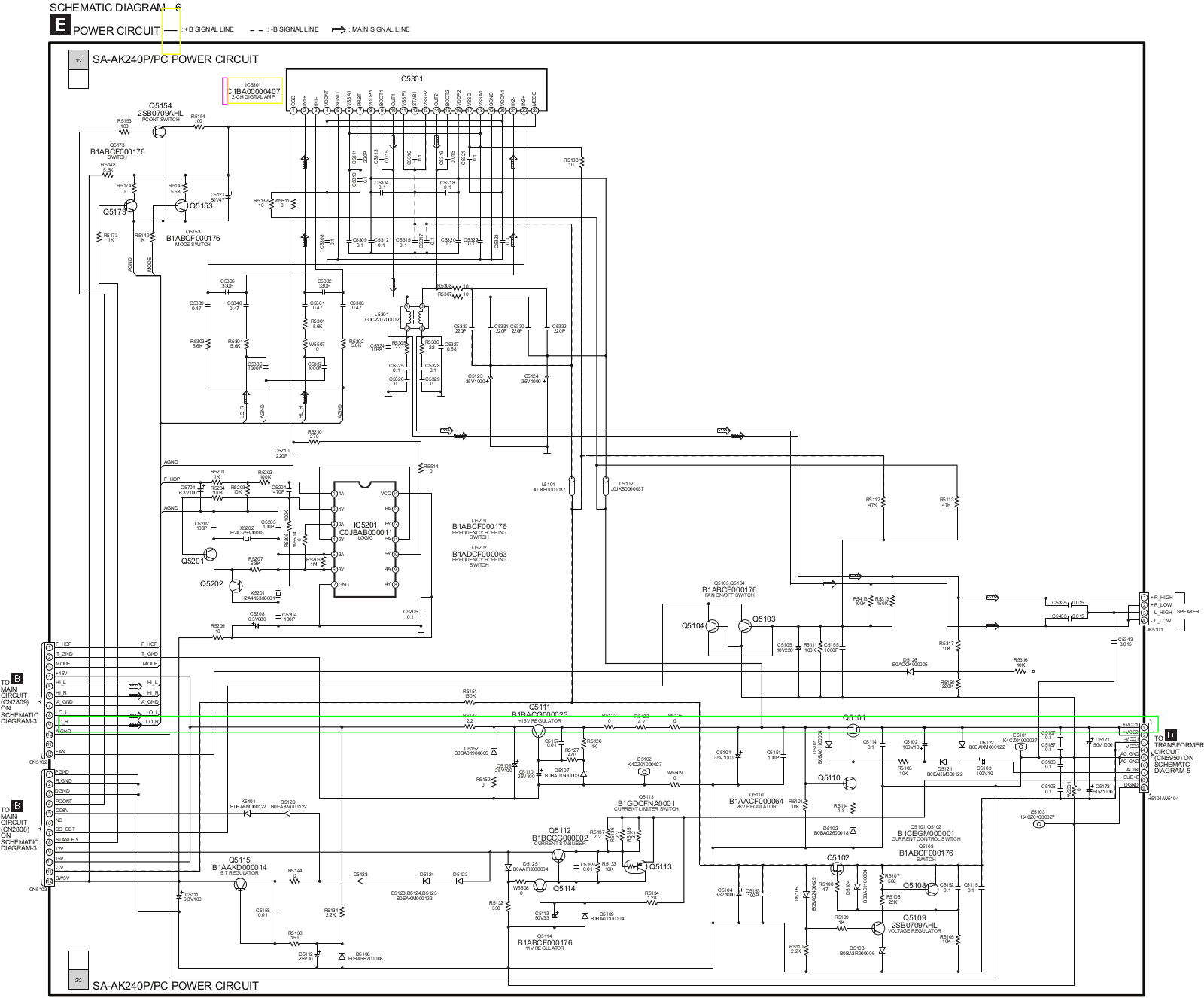Click the CN5103 connector label
Image resolution: width=1204 pixels, height=998 pixels.
point(38,889)
